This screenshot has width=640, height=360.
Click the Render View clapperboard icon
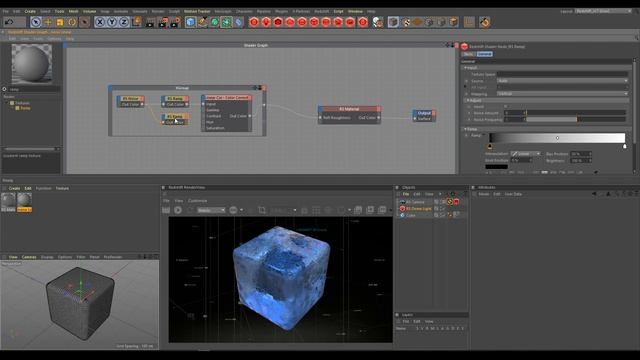(150, 22)
